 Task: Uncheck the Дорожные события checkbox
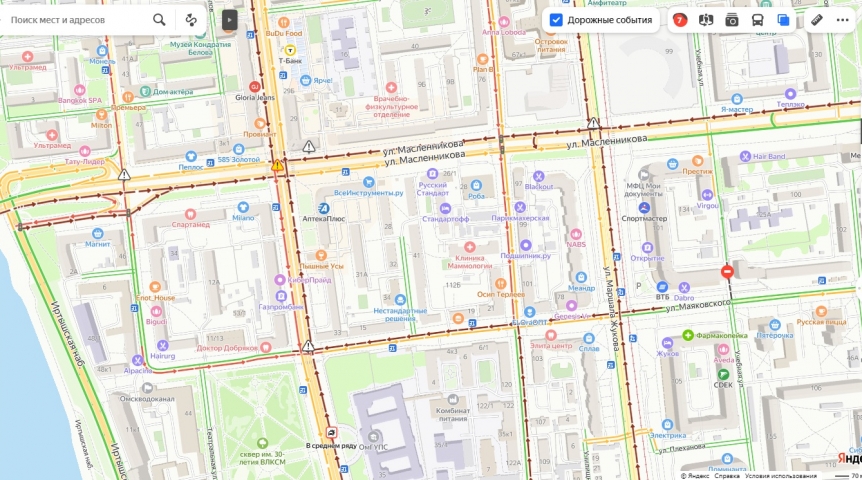pyautogui.click(x=556, y=20)
